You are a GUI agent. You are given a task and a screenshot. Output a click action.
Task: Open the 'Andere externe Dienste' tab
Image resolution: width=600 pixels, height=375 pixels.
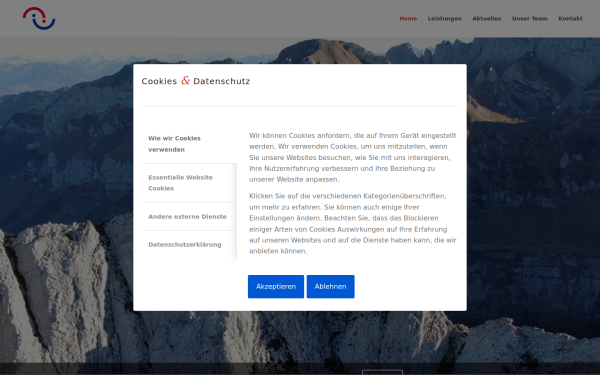189,217
